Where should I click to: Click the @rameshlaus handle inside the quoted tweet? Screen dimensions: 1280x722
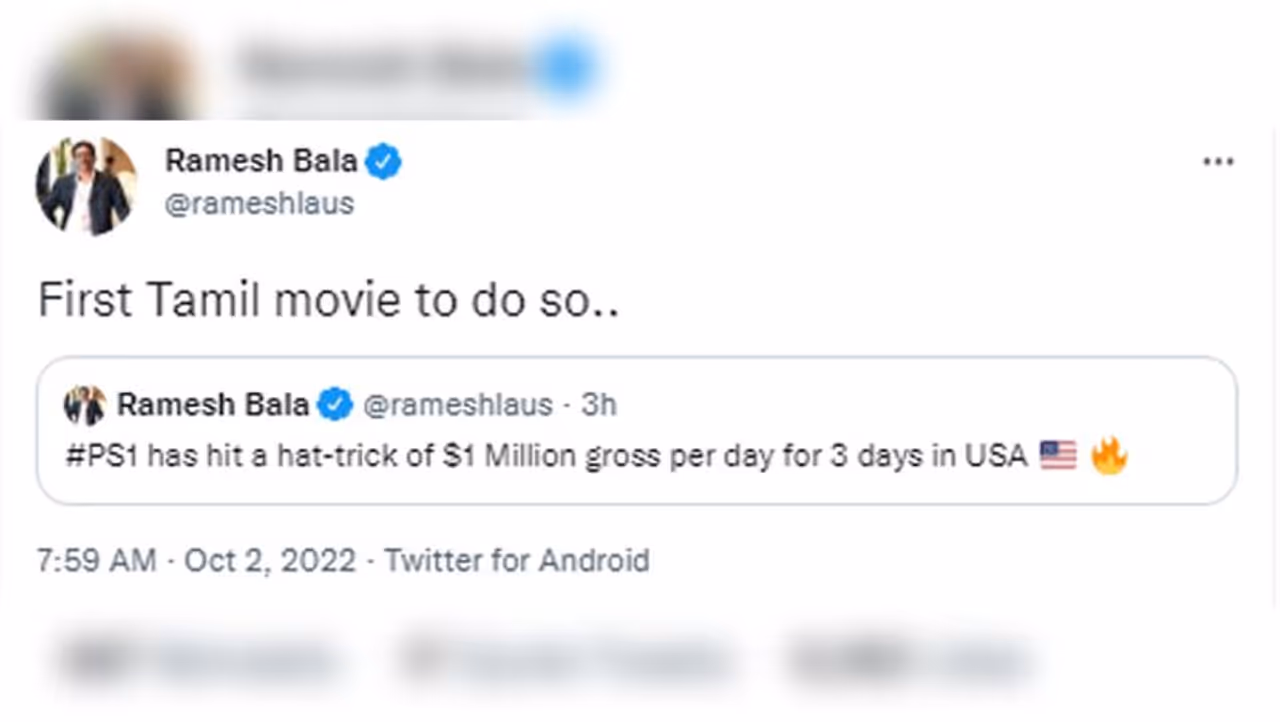click(x=457, y=405)
